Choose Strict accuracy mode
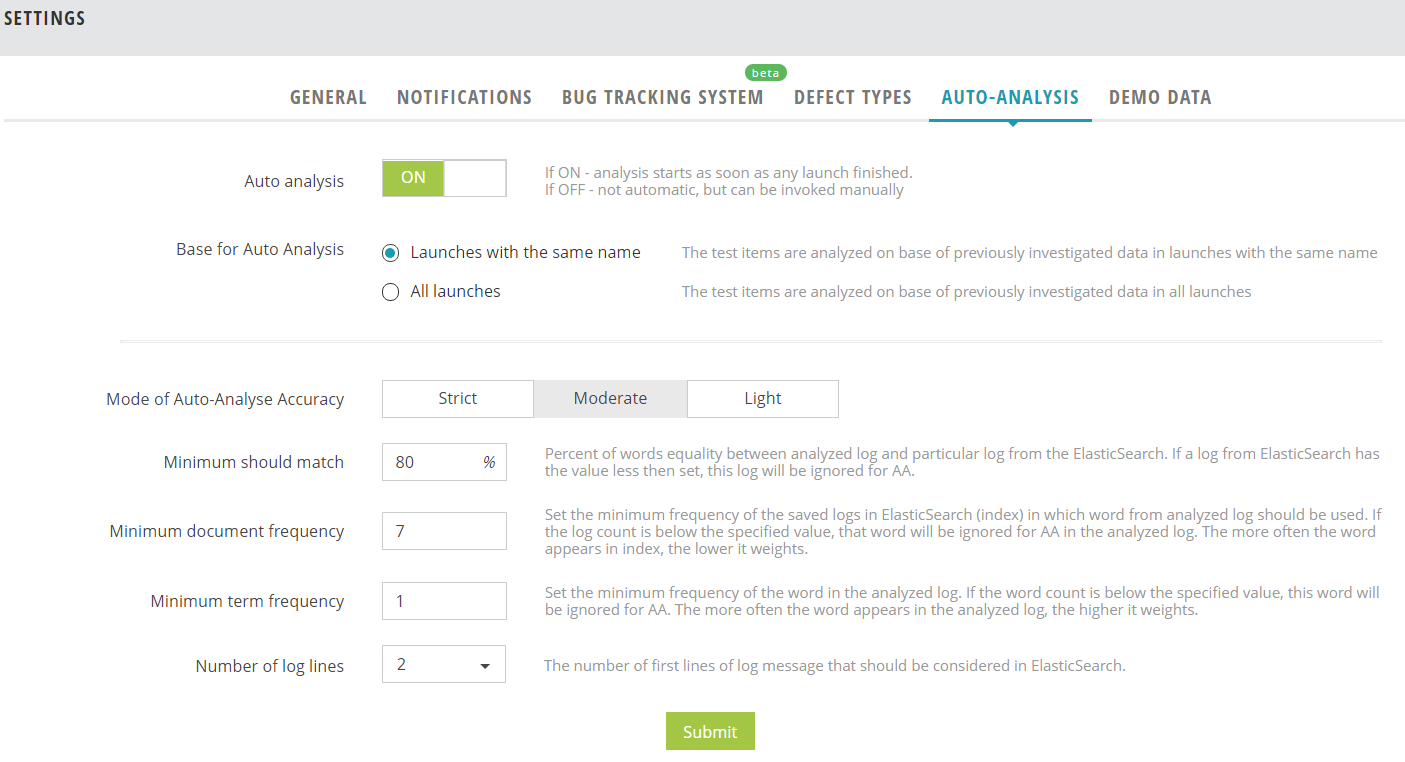This screenshot has width=1405, height=762. tap(458, 398)
